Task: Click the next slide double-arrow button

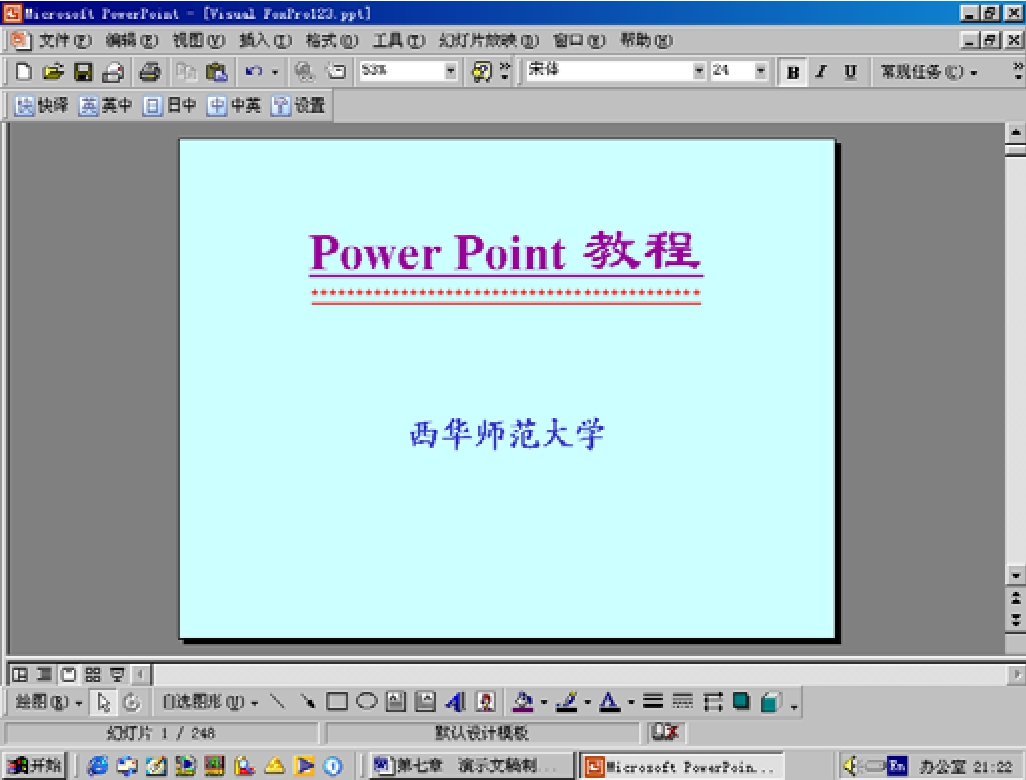Action: (1016, 620)
